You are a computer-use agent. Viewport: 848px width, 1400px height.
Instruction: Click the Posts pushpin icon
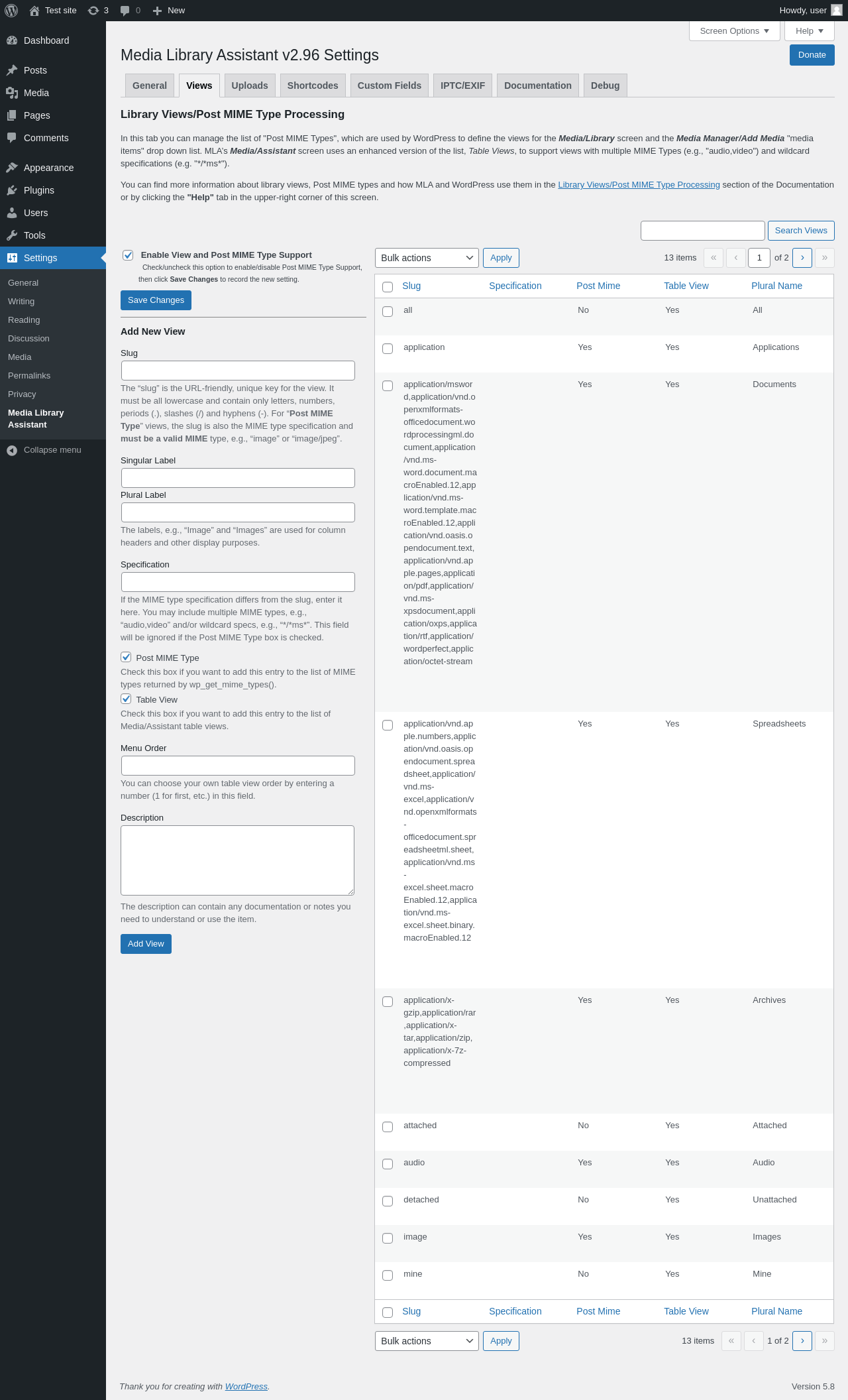12,70
